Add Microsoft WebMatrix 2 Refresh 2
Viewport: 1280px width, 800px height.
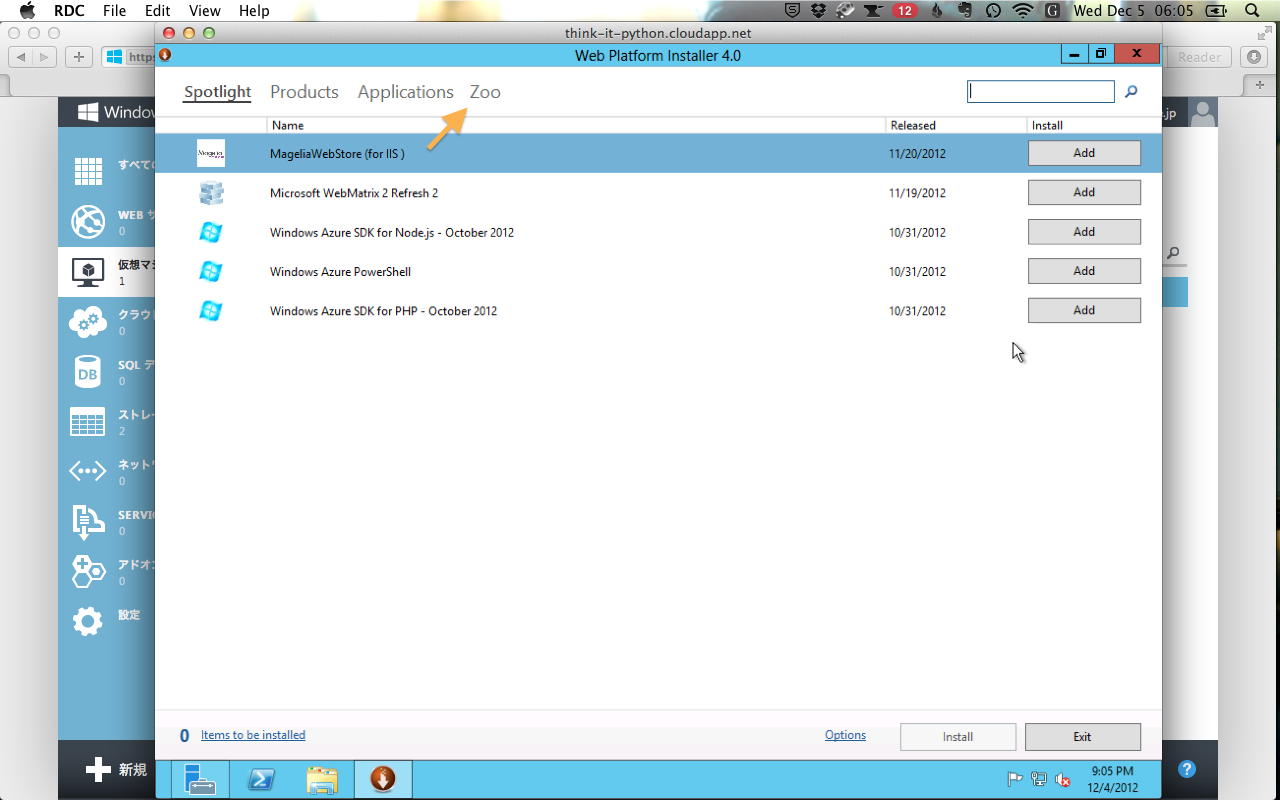point(1084,192)
